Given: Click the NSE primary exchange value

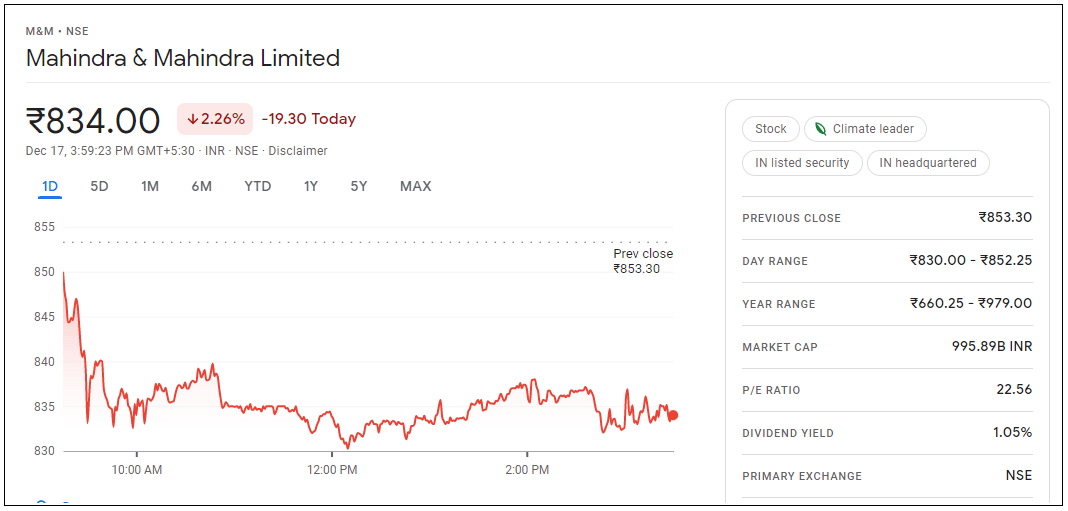Looking at the screenshot, I should coord(1019,476).
